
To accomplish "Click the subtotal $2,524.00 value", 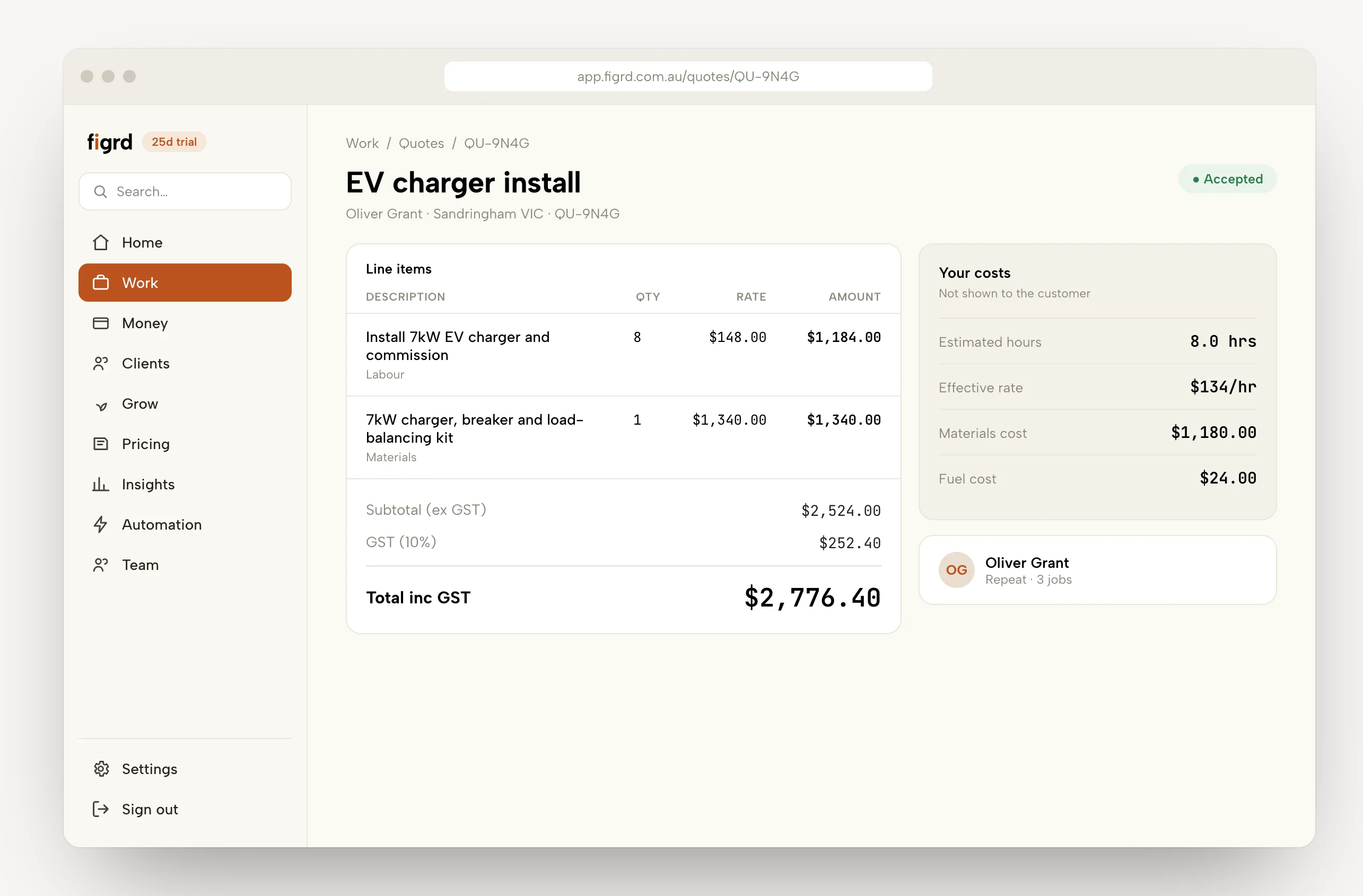I will pos(841,511).
